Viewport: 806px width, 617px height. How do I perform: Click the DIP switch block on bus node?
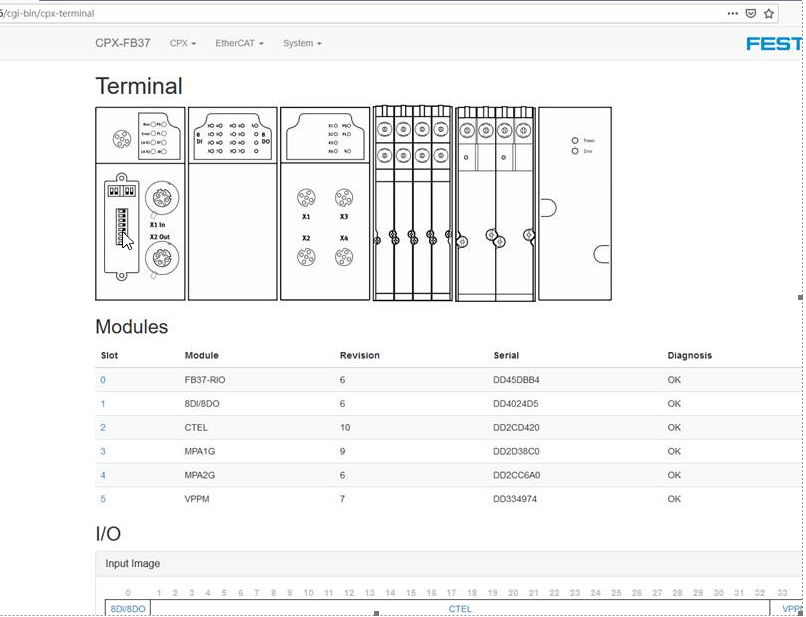[121, 227]
